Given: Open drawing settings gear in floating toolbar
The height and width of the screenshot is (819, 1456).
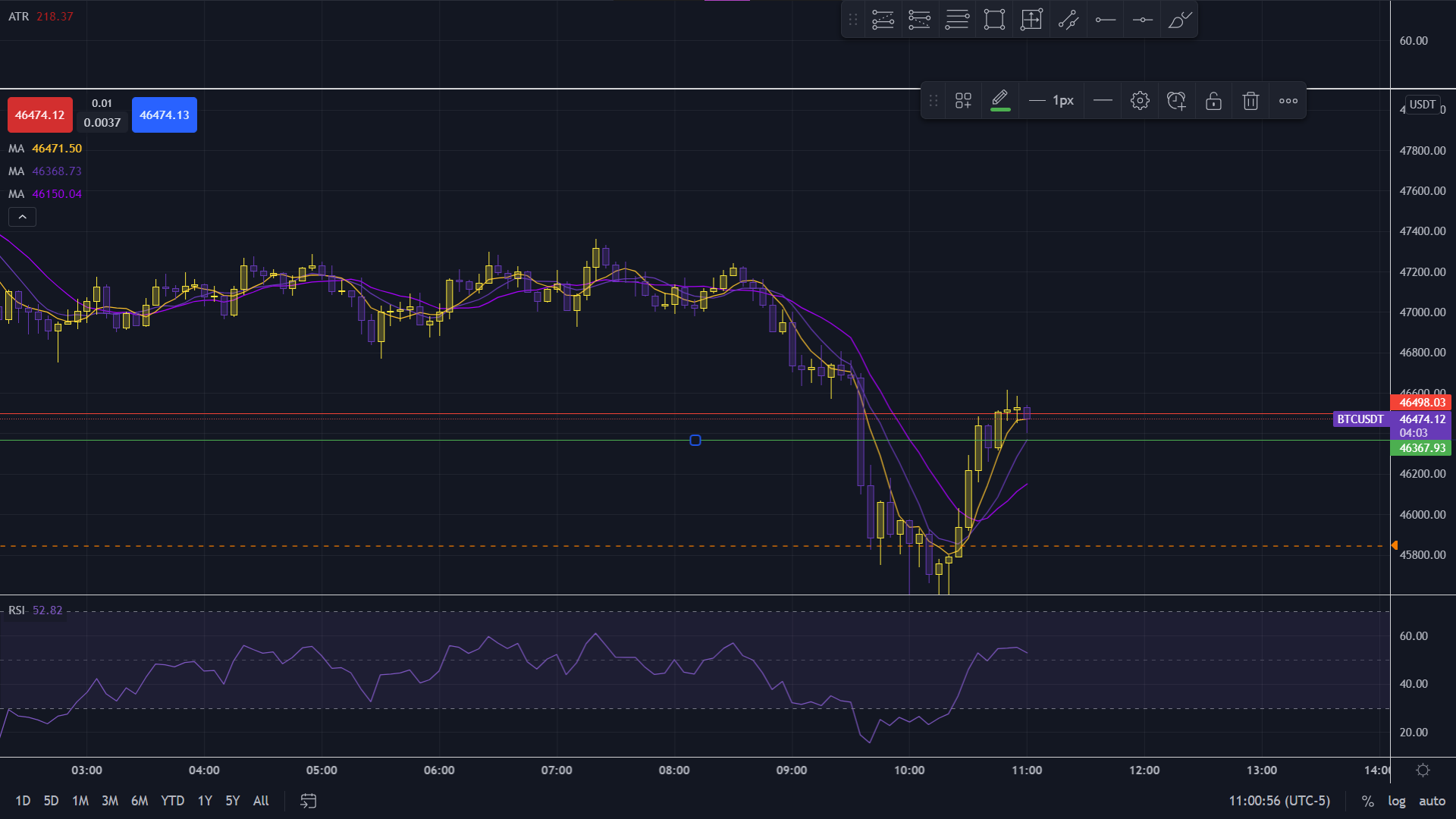Looking at the screenshot, I should click(1140, 101).
